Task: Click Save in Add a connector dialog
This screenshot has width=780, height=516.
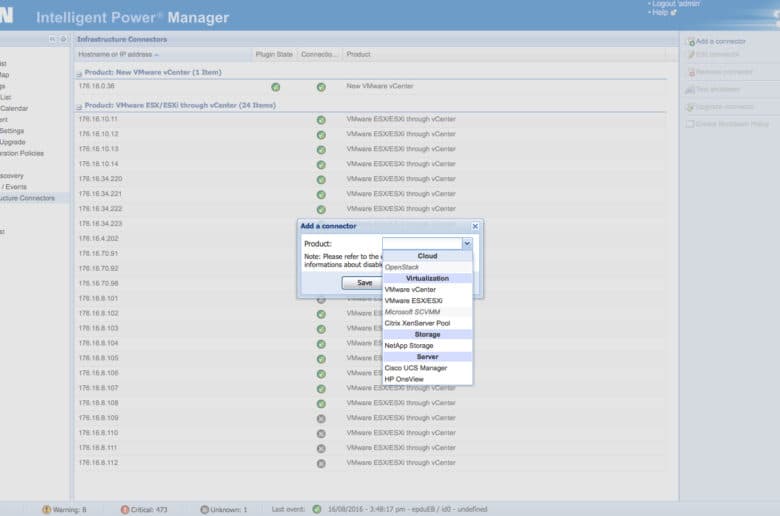Action: click(364, 283)
